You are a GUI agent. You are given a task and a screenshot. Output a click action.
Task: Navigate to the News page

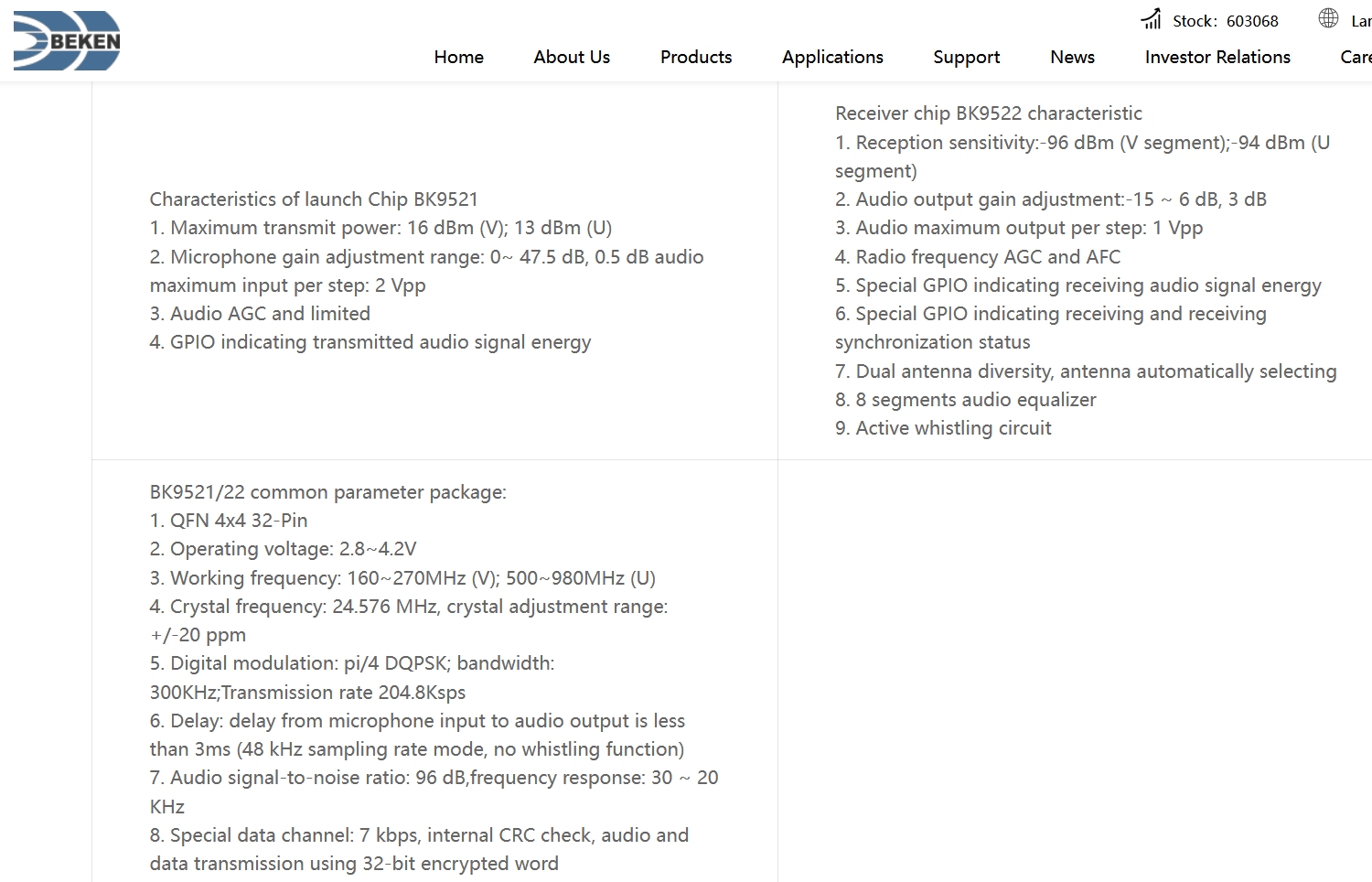pos(1072,57)
